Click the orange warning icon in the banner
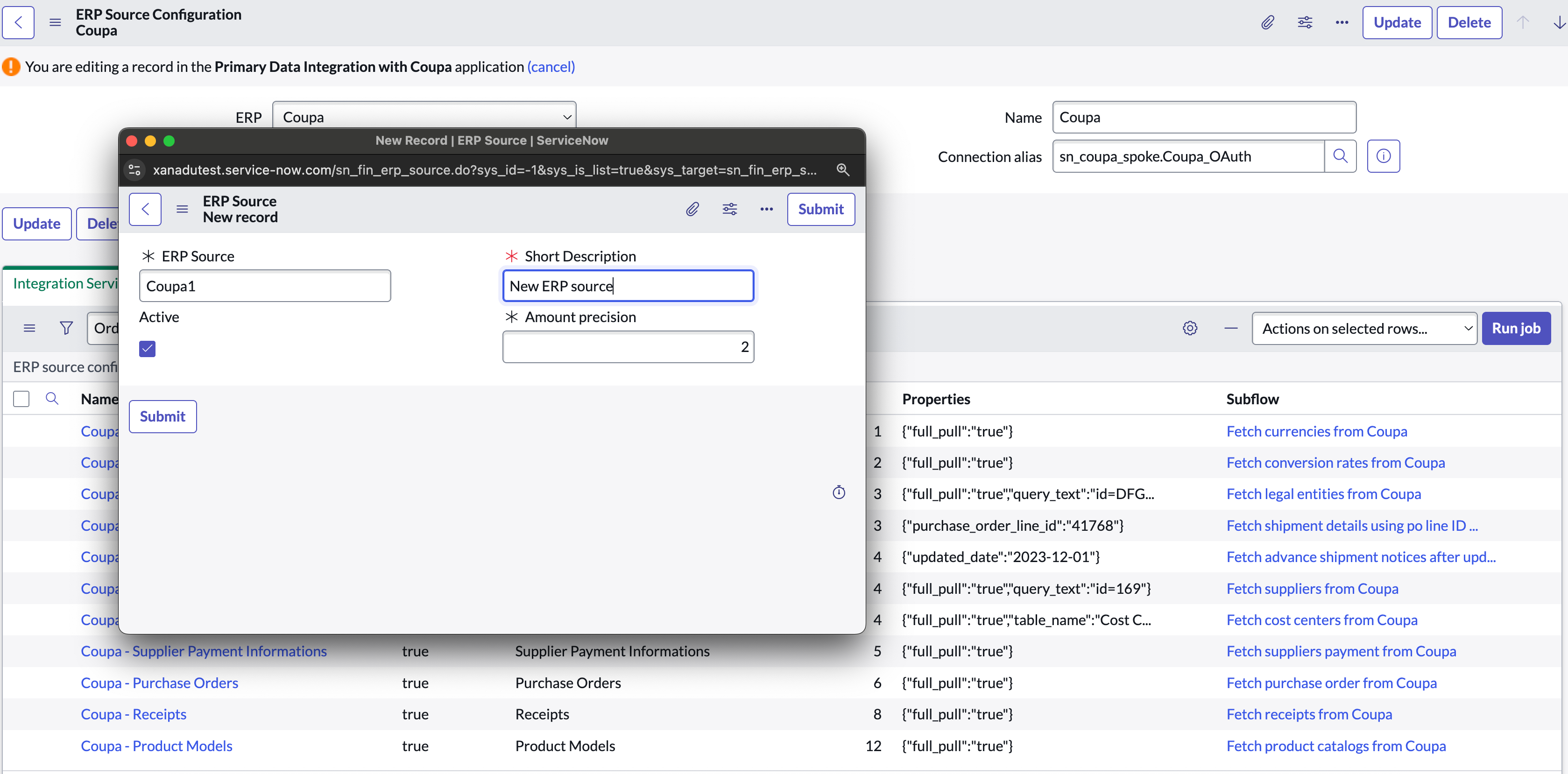The height and width of the screenshot is (774, 1568). [x=11, y=66]
